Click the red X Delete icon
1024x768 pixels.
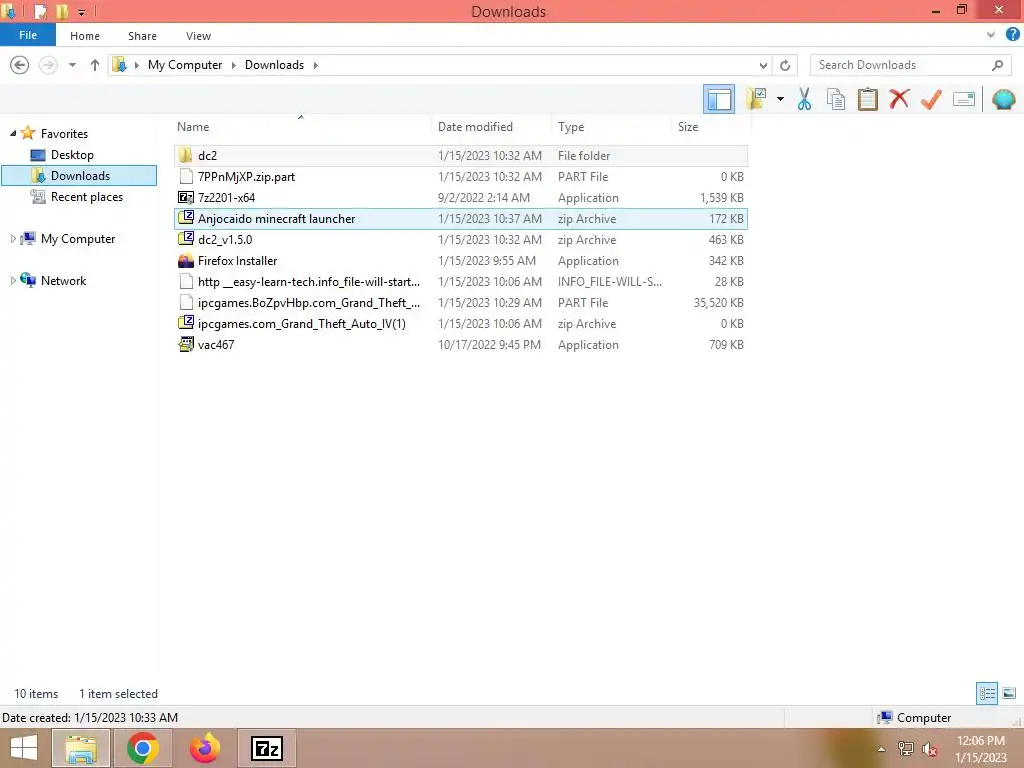(x=899, y=99)
